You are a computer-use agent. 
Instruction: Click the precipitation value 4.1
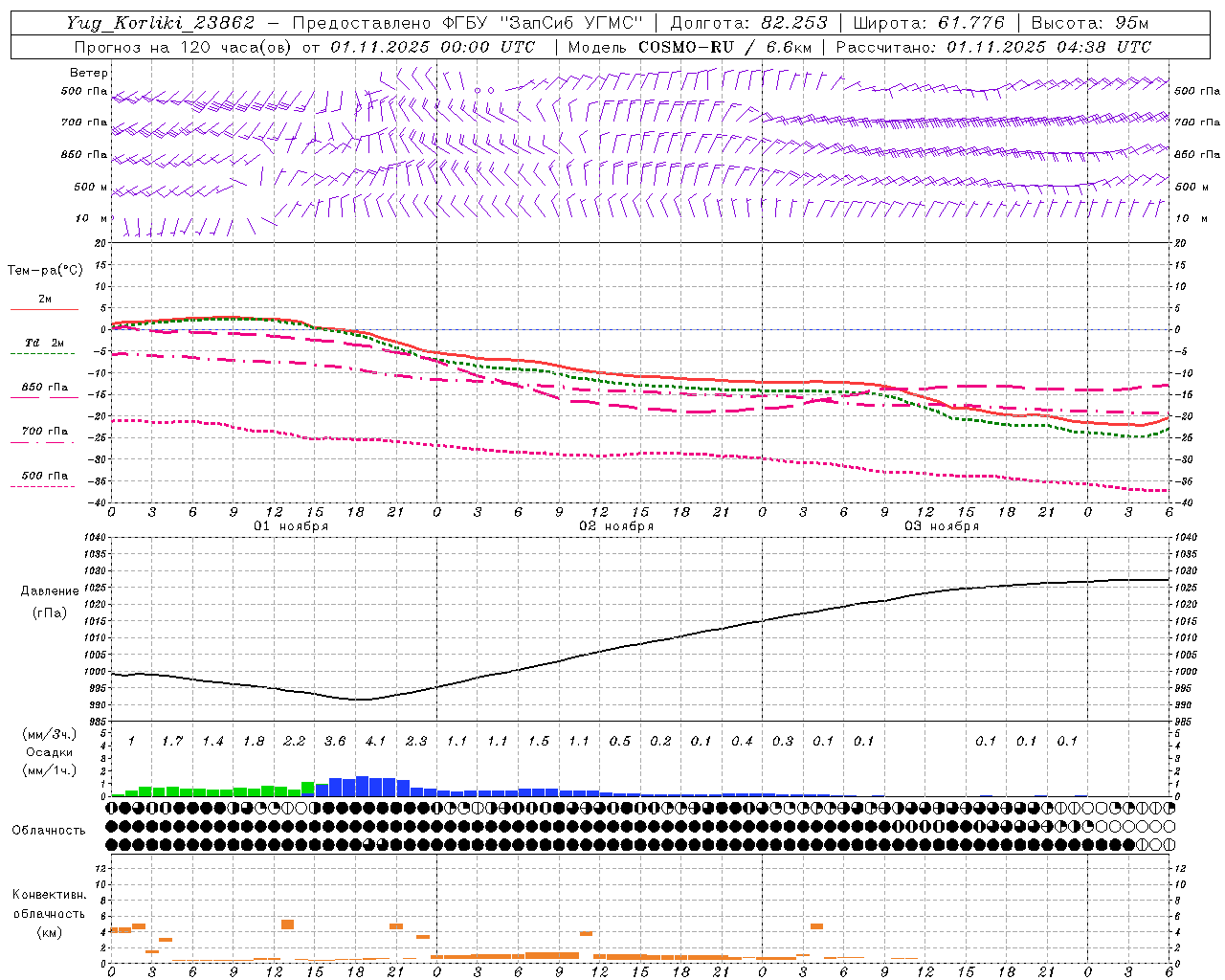375,741
